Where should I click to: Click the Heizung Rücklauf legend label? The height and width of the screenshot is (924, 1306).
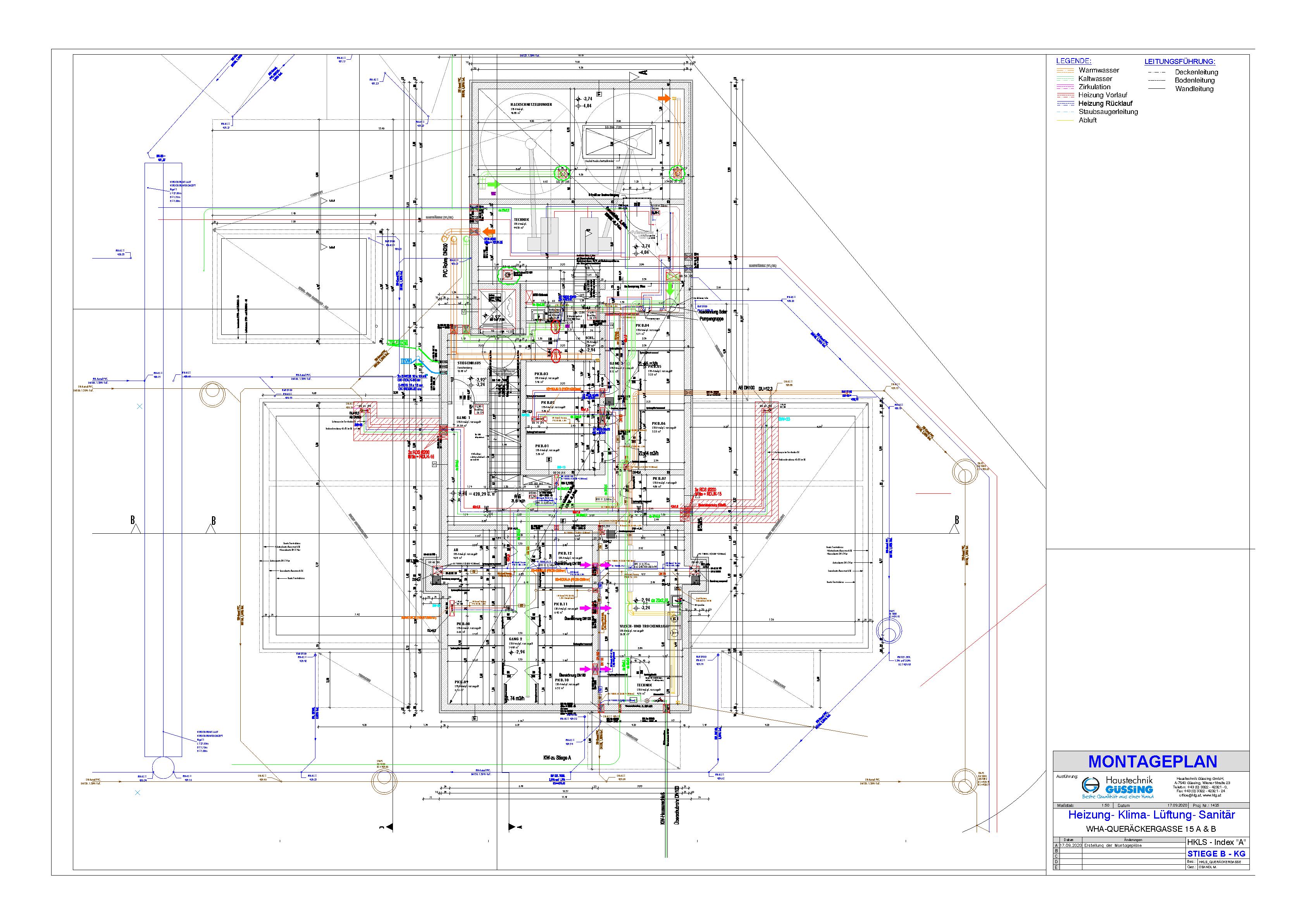click(1105, 103)
